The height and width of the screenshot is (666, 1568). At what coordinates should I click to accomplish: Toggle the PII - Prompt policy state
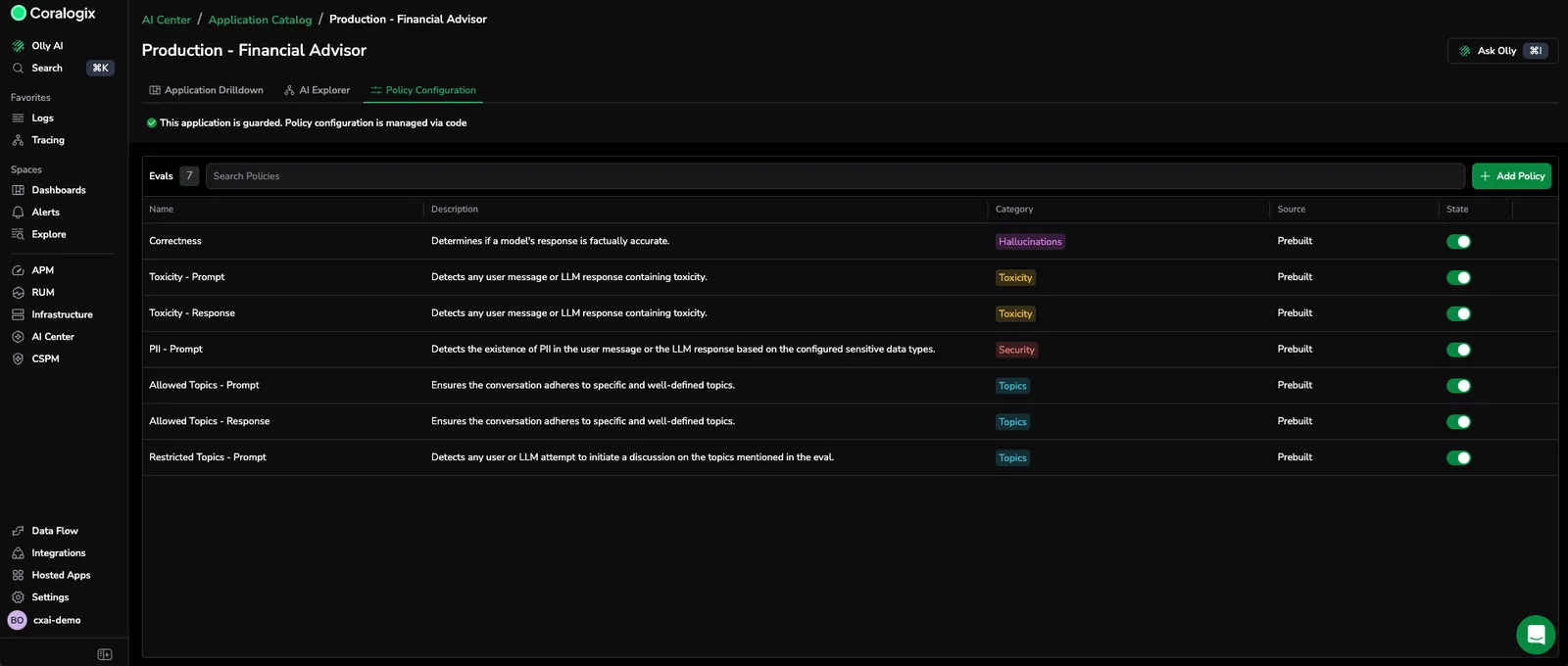tap(1458, 350)
